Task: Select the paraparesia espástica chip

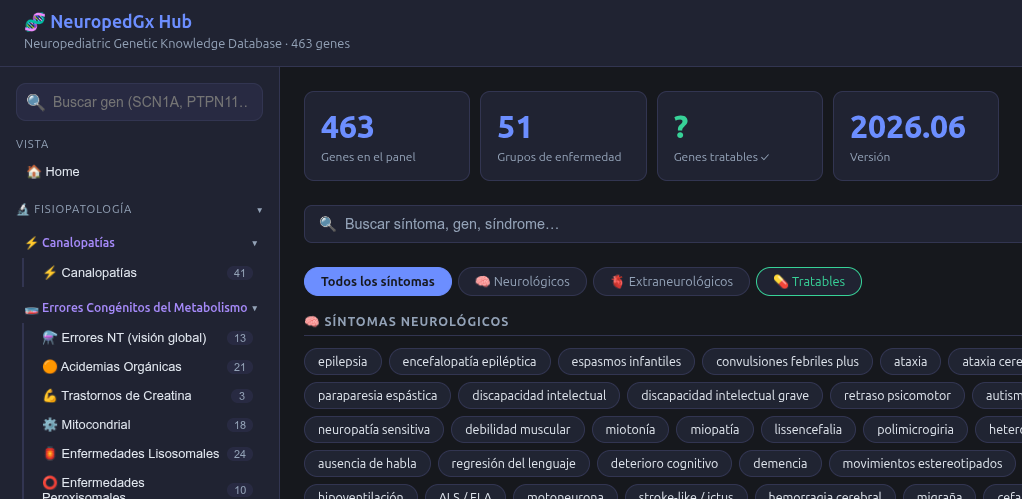Action: [377, 395]
